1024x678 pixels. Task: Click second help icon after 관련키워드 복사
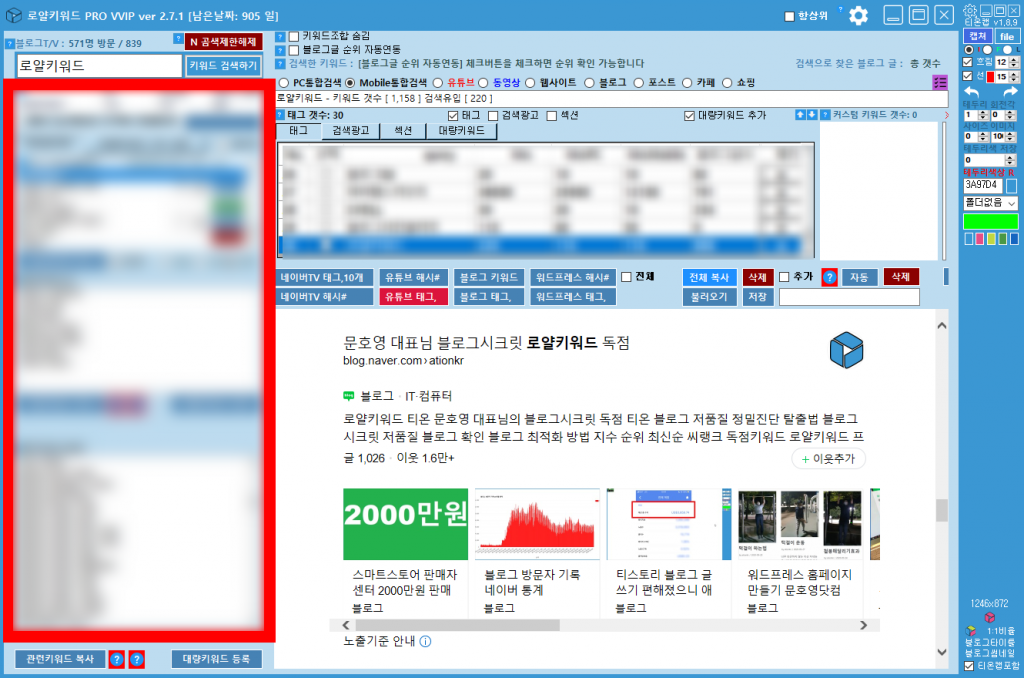[x=136, y=659]
